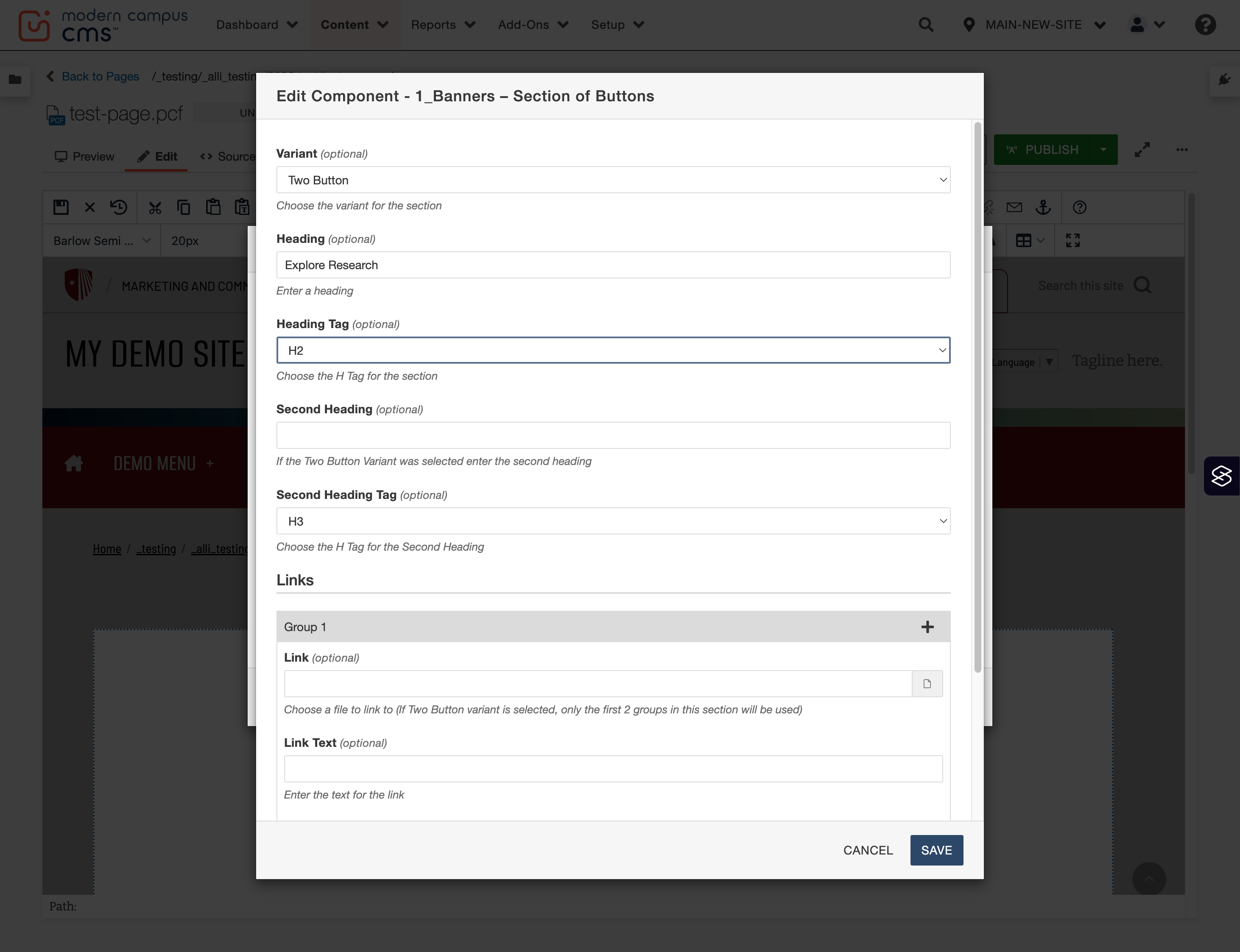The image size is (1240, 952).
Task: Click the Home breadcrumb link
Action: click(107, 549)
